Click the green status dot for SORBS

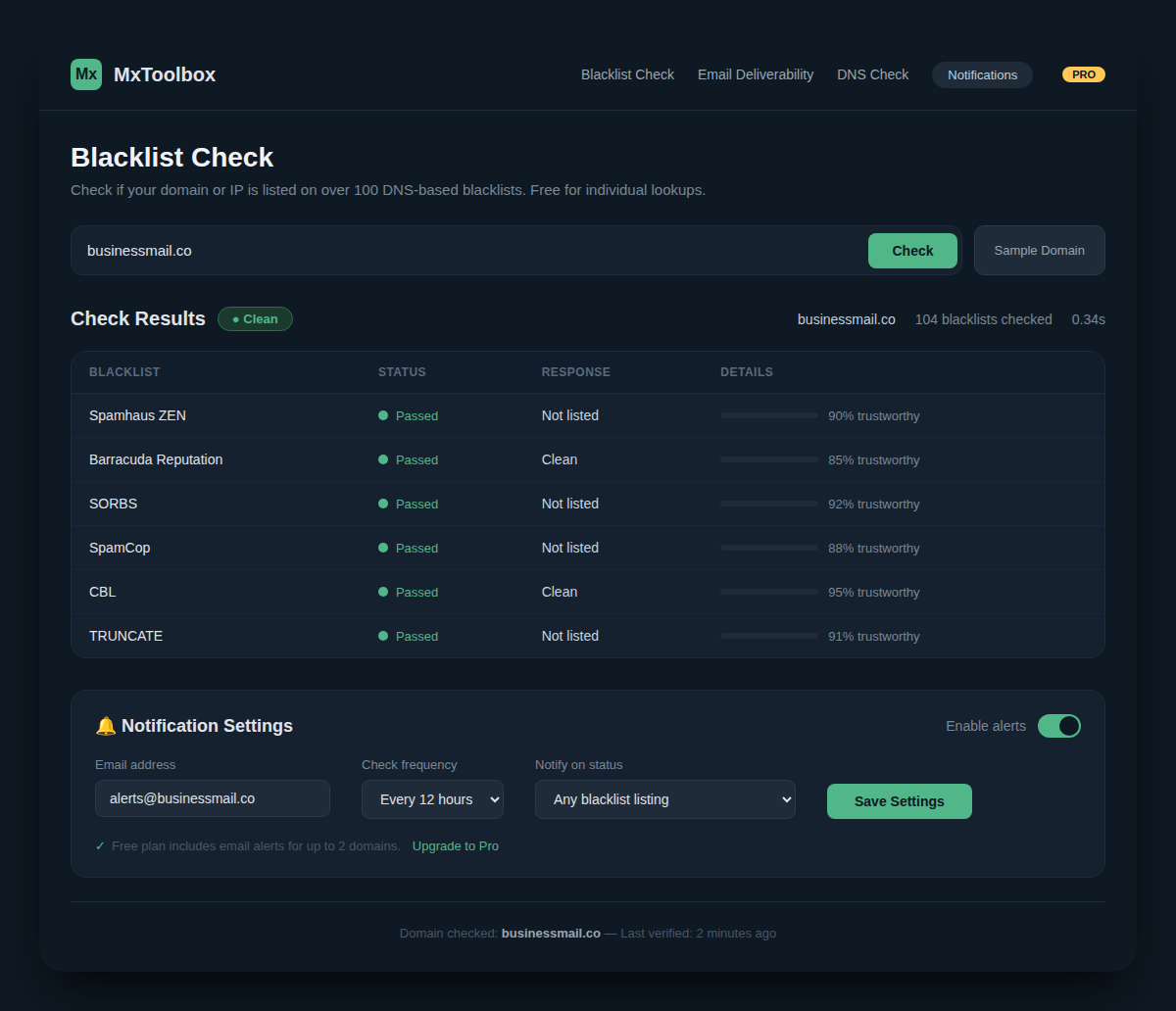pos(383,504)
